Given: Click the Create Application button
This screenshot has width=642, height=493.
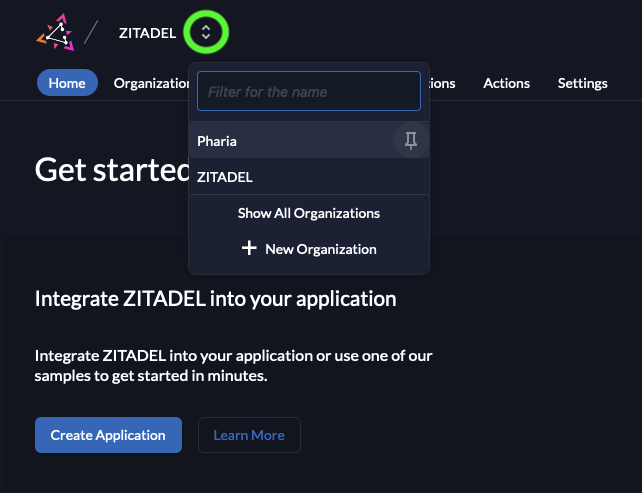Looking at the screenshot, I should coord(109,435).
